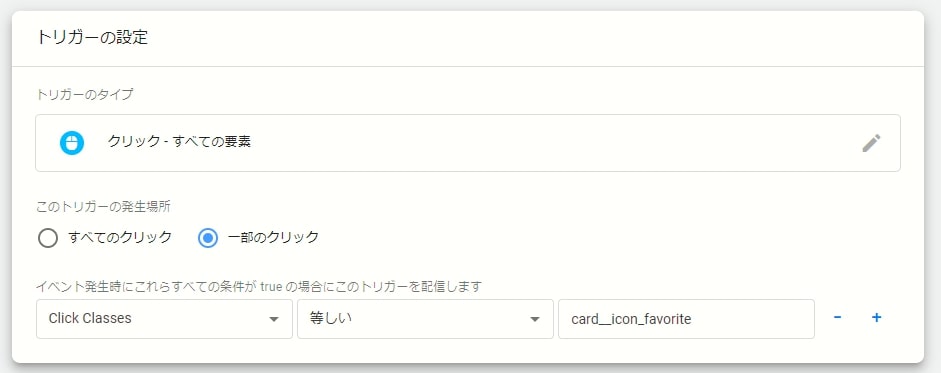Click empty area of the trigger type box
The image size is (941, 373).
click(x=540, y=143)
